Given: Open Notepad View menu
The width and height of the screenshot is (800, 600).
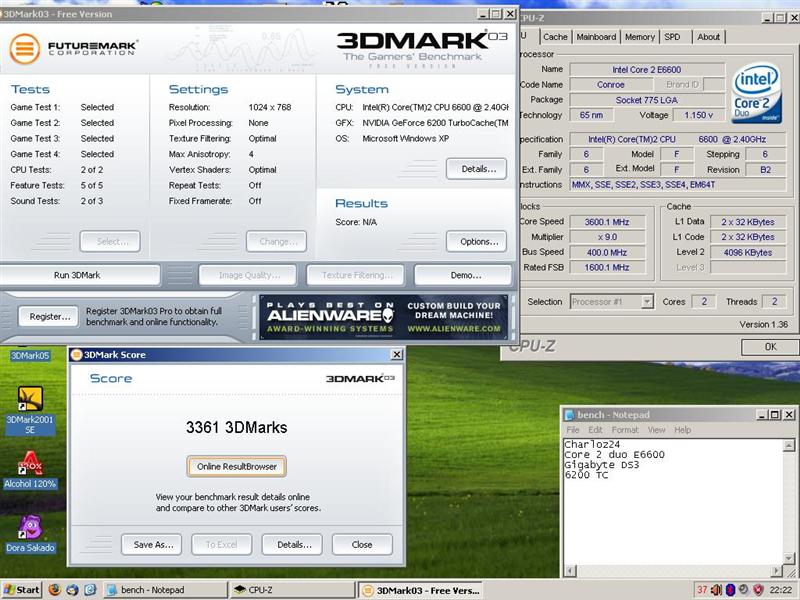Looking at the screenshot, I should click(656, 430).
